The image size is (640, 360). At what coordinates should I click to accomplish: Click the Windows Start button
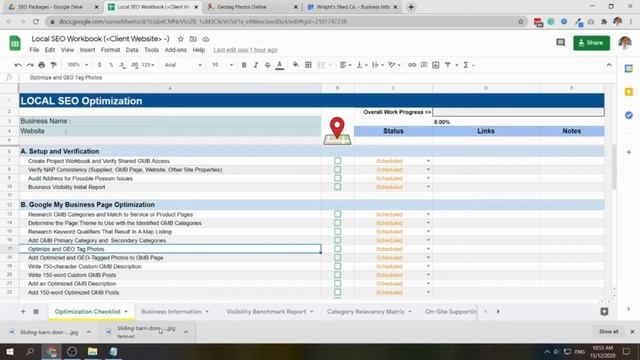[10, 351]
